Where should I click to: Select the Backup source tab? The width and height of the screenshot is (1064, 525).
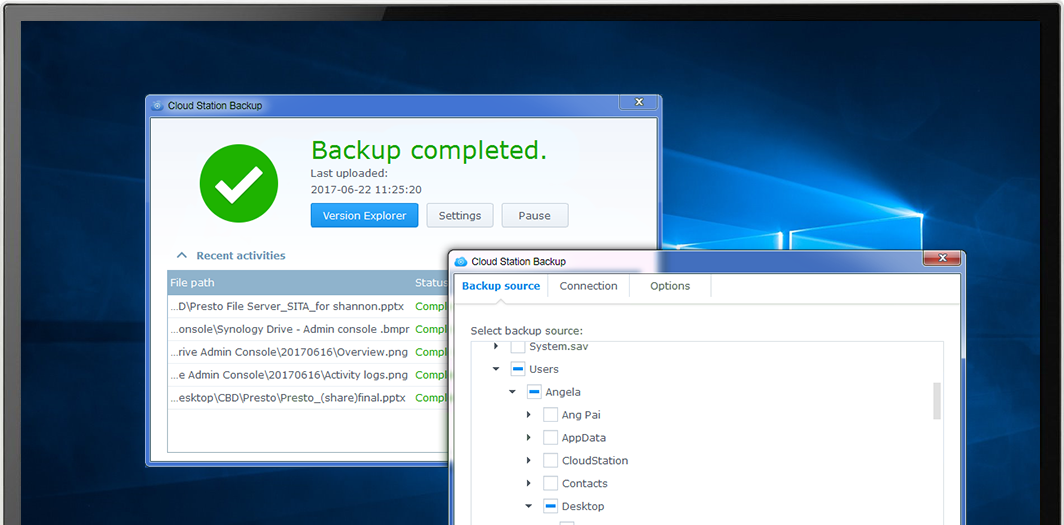(x=501, y=286)
